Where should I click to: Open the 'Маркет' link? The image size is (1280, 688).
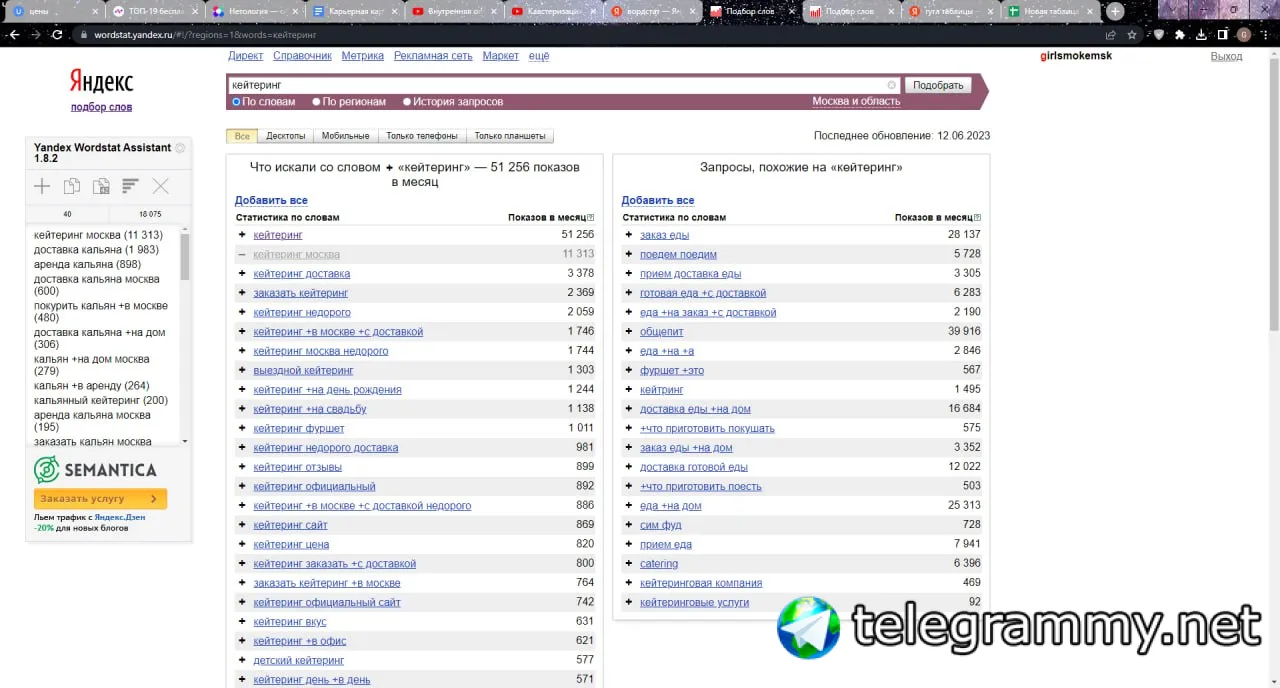click(x=501, y=56)
